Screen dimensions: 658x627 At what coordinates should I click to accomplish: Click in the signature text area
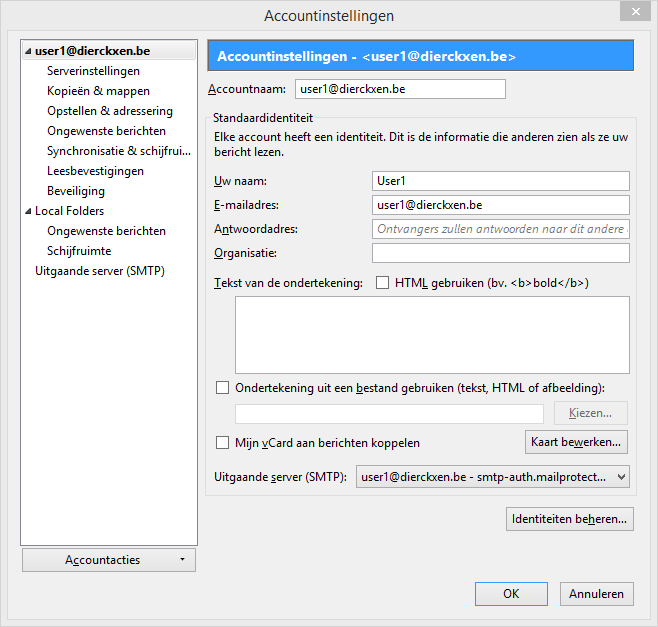click(432, 334)
